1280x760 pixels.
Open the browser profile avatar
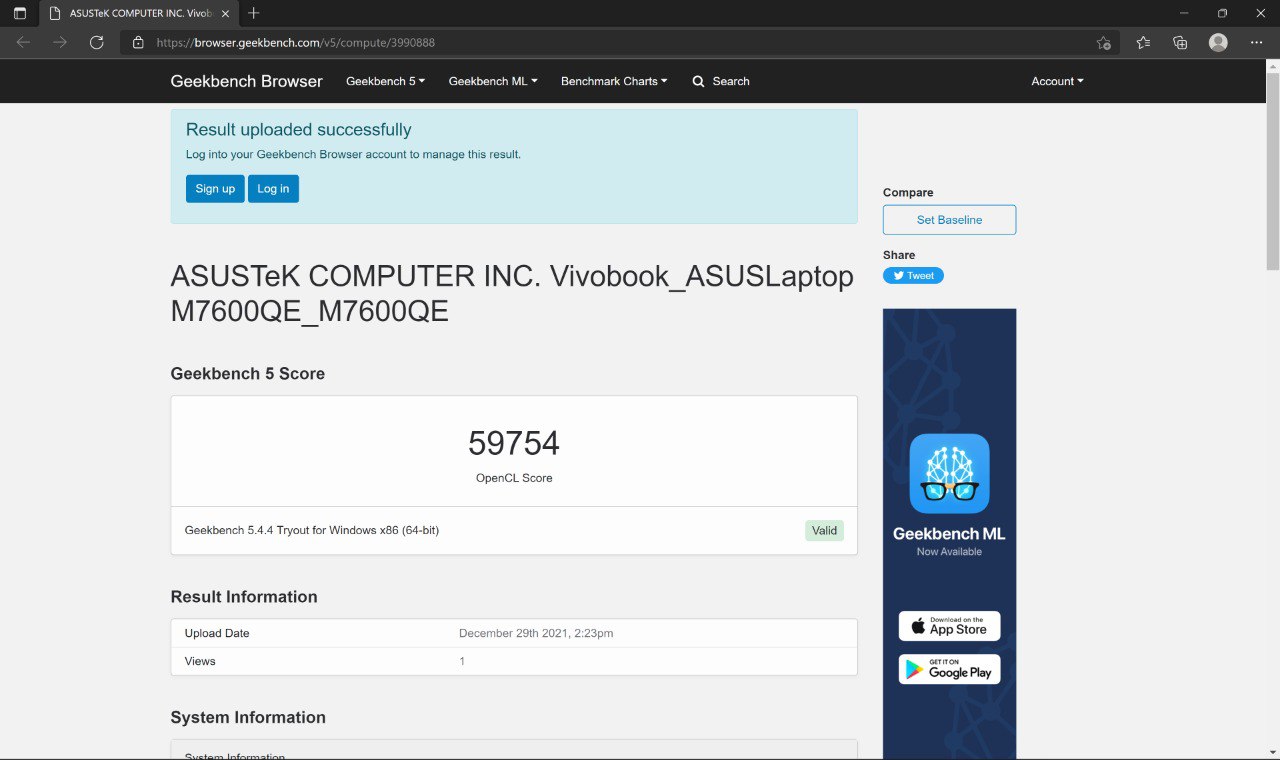point(1218,42)
